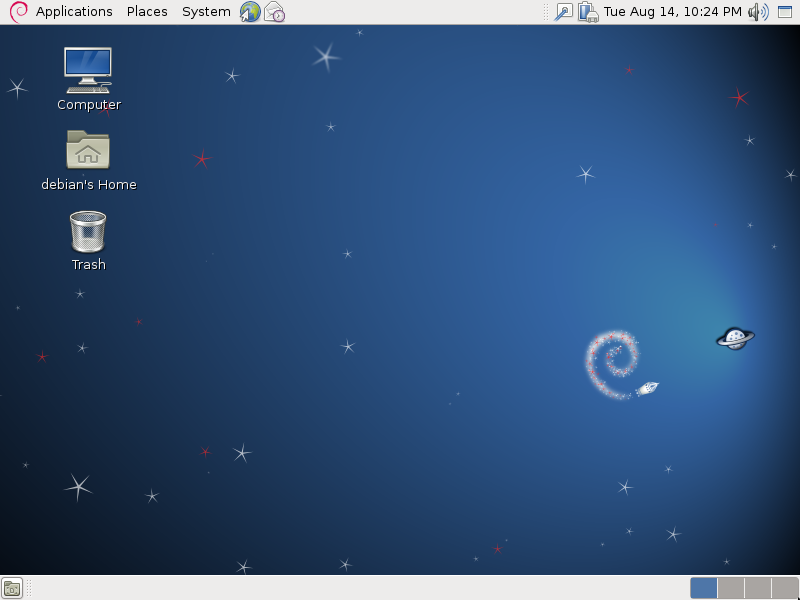Screen dimensions: 800x600
Task: Open the Places menu
Action: (x=147, y=12)
